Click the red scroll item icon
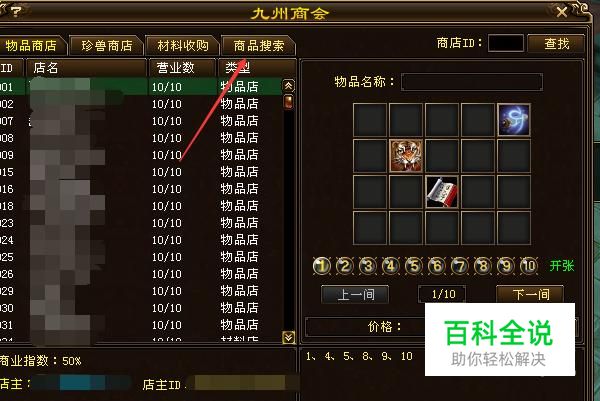Viewport: 600px width, 401px height. (x=442, y=192)
